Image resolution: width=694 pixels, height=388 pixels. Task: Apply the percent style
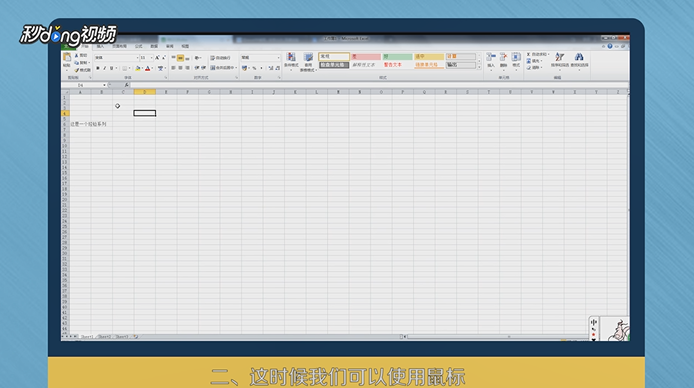point(254,68)
